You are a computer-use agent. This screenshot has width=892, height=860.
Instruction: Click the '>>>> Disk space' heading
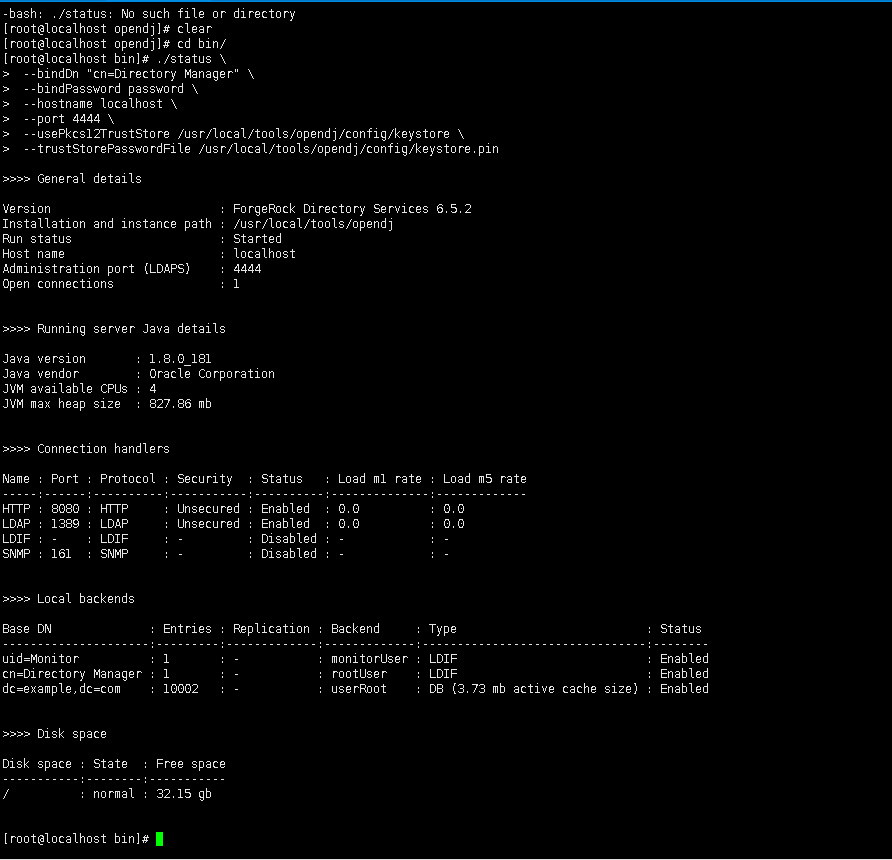click(x=54, y=734)
